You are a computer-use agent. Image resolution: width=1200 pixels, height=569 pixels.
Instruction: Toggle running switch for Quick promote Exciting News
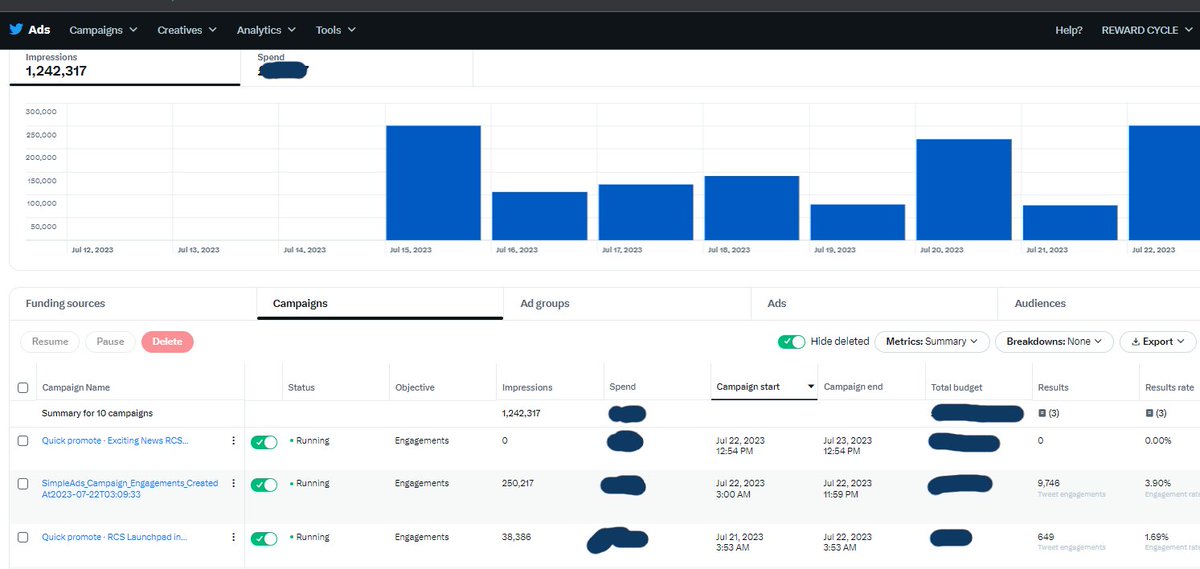(264, 441)
